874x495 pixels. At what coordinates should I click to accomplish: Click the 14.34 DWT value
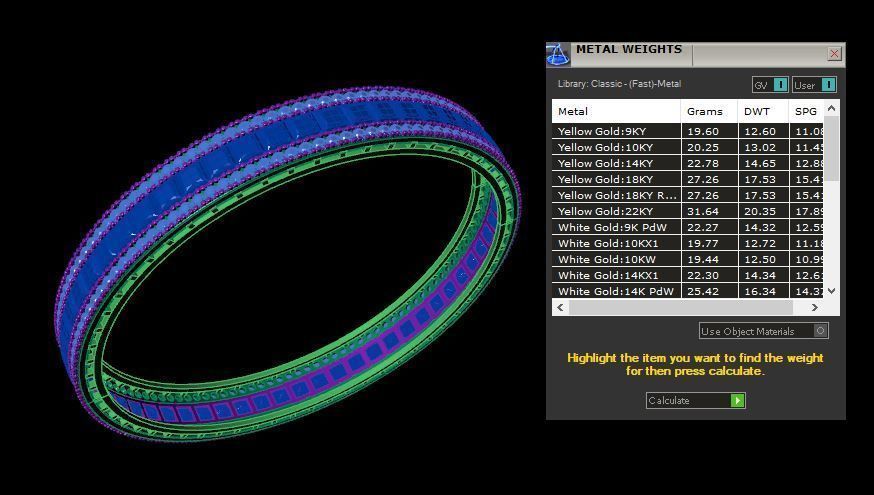point(760,275)
